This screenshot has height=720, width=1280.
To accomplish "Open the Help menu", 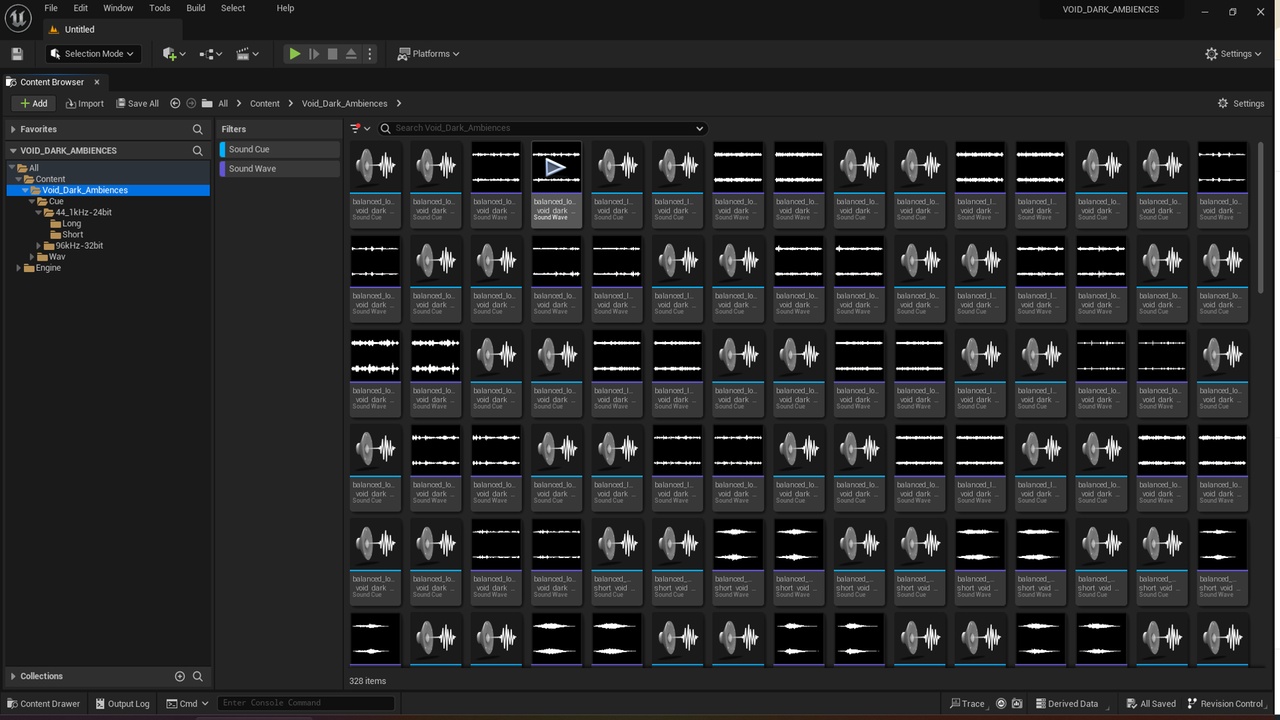I will click(x=285, y=8).
